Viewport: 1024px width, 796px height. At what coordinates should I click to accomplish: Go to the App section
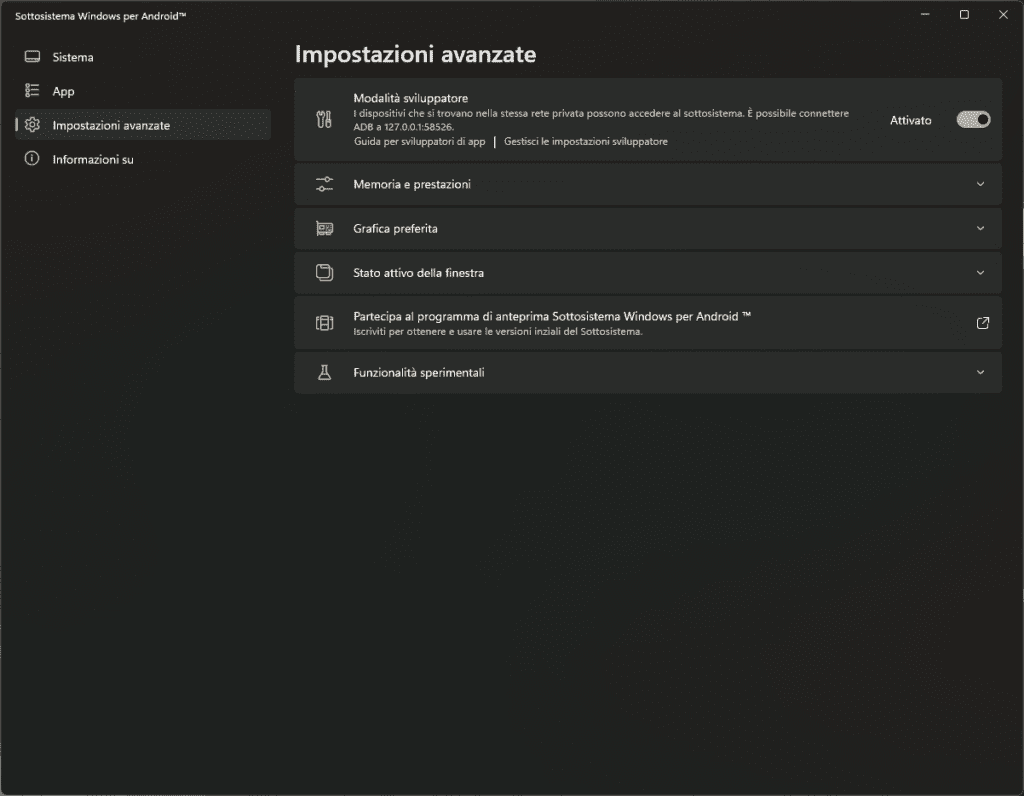pos(64,91)
